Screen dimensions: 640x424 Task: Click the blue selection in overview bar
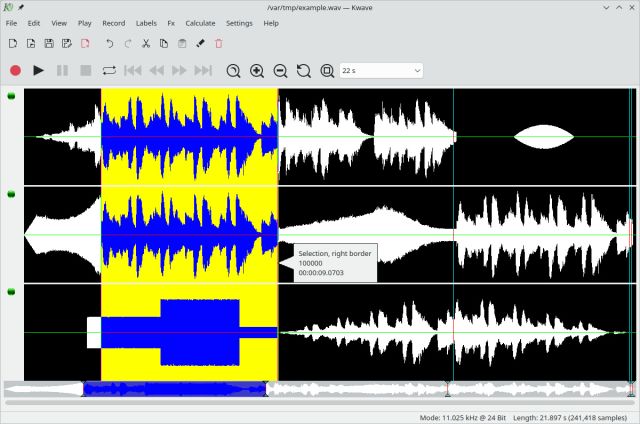click(x=175, y=389)
